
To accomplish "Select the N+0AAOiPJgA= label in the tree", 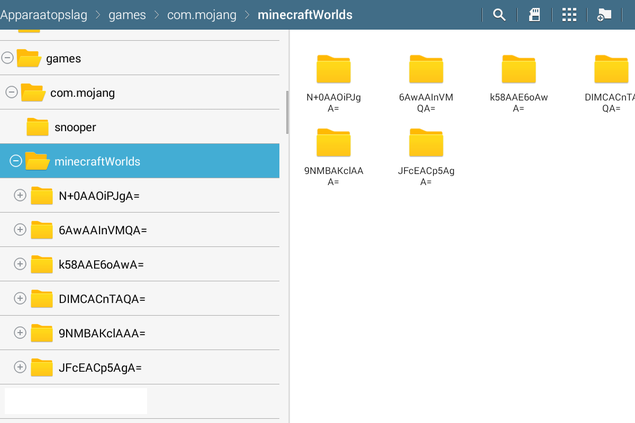I will click(x=99, y=196).
